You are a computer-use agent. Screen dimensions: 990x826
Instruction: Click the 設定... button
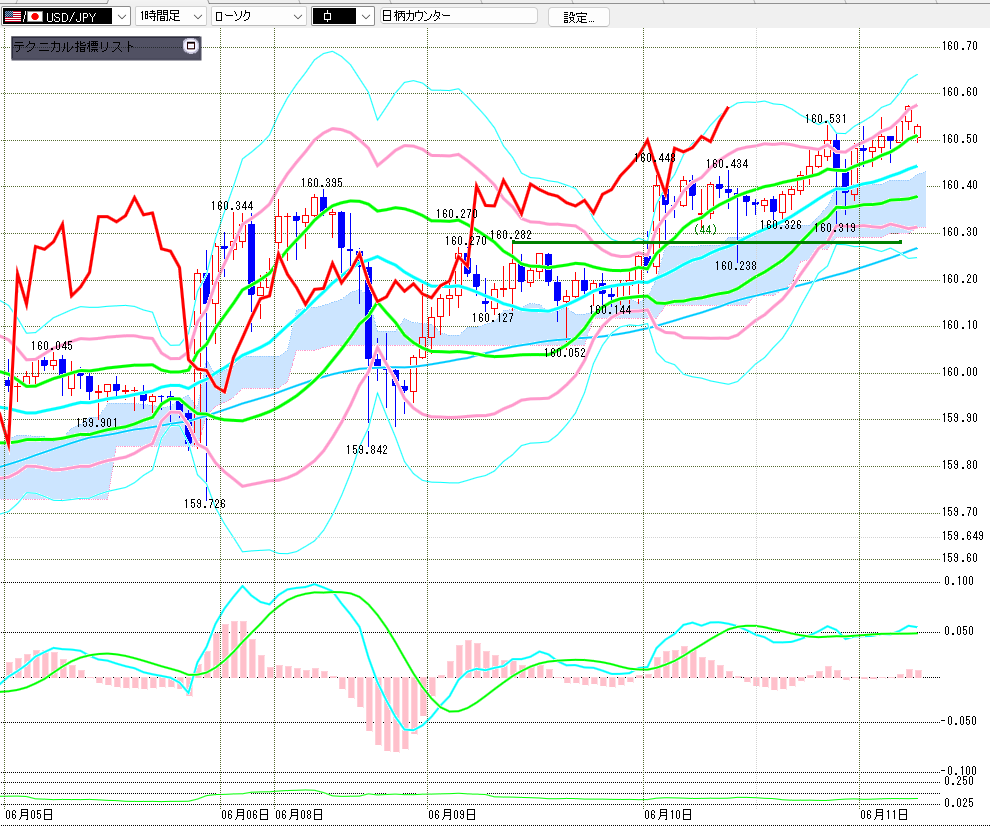click(578, 18)
